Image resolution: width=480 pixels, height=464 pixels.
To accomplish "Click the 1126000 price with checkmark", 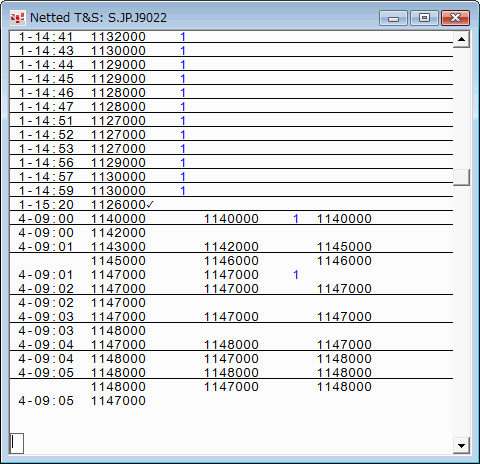I will click(x=122, y=205).
